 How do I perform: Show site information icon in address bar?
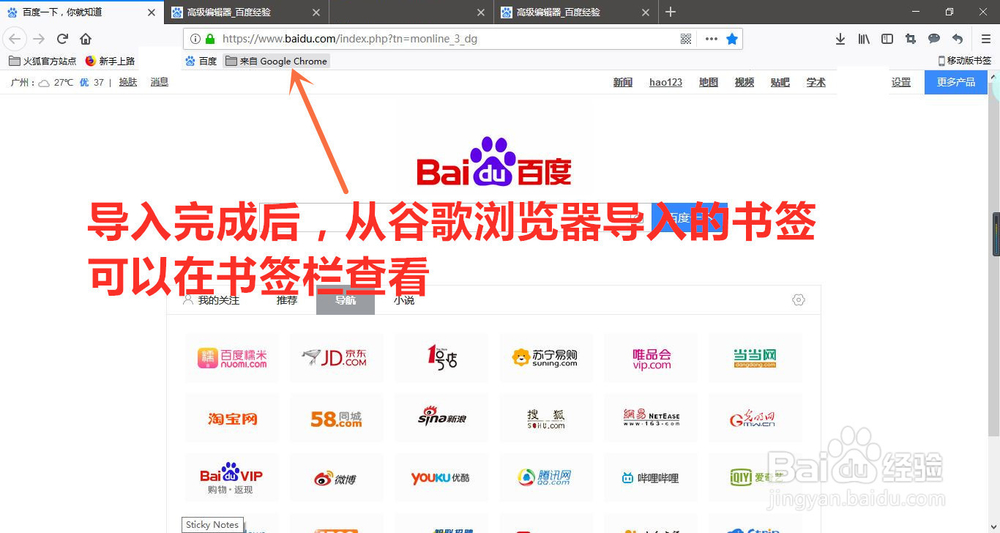coord(195,39)
